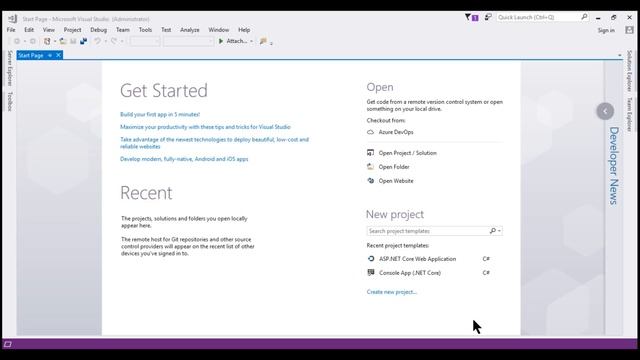Click the status bar icon at bottom left

coord(7,344)
